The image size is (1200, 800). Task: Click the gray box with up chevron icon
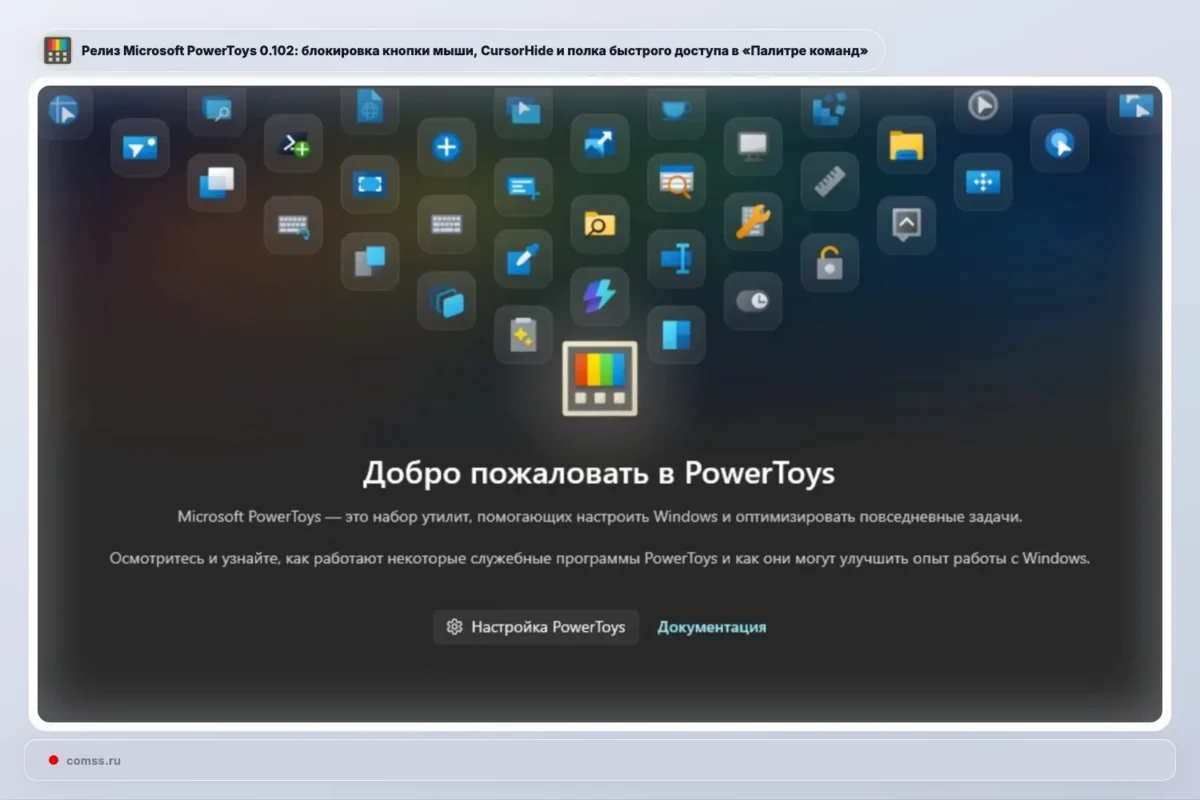click(x=906, y=224)
